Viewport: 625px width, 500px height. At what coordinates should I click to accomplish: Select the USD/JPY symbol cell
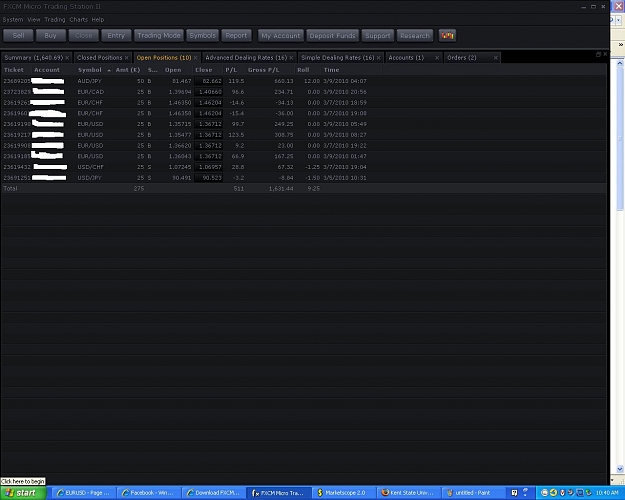coord(89,178)
